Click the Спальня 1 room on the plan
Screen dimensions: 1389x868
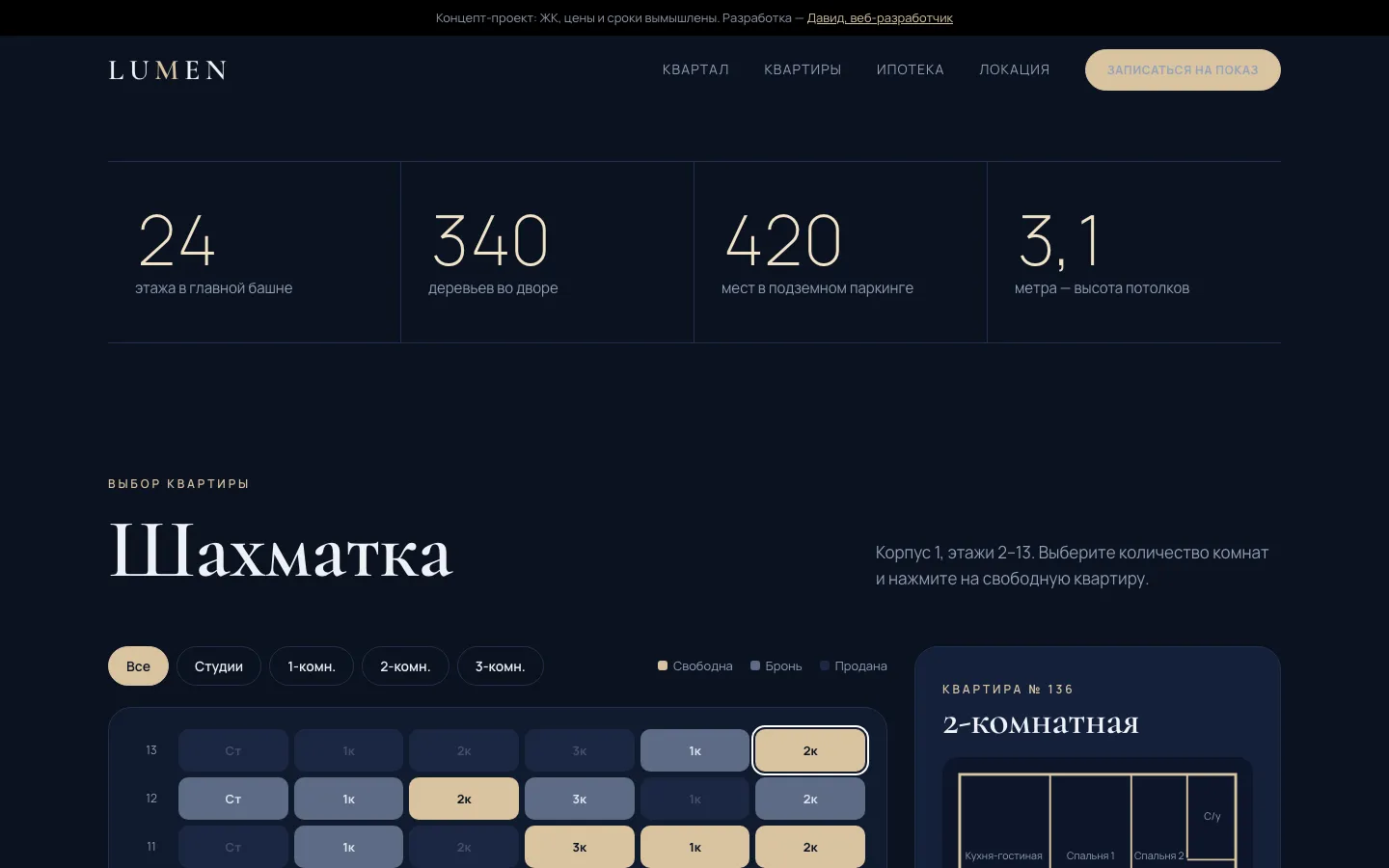coord(1090,821)
